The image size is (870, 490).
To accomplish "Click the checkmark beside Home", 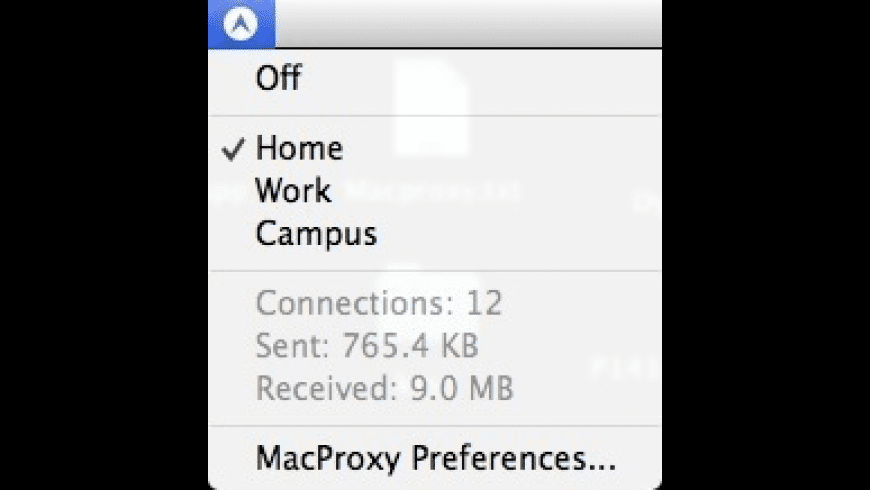I will click(x=233, y=150).
